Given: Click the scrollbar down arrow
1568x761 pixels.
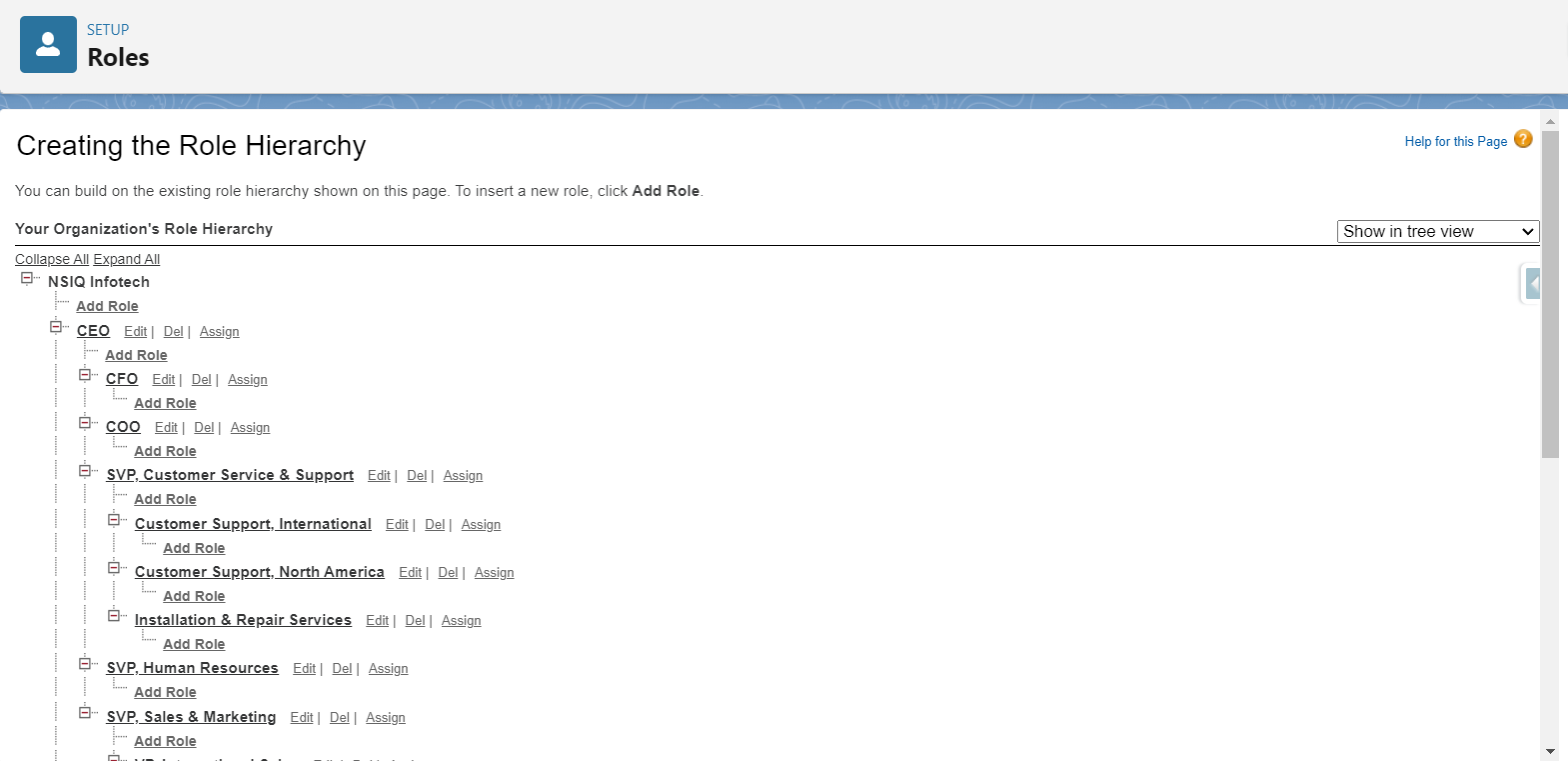Looking at the screenshot, I should pos(1550,751).
